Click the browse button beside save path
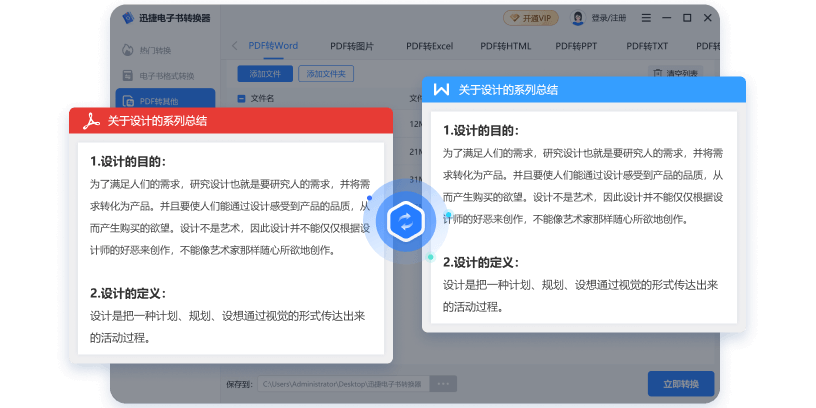Image resolution: width=816 pixels, height=408 pixels. click(x=443, y=383)
